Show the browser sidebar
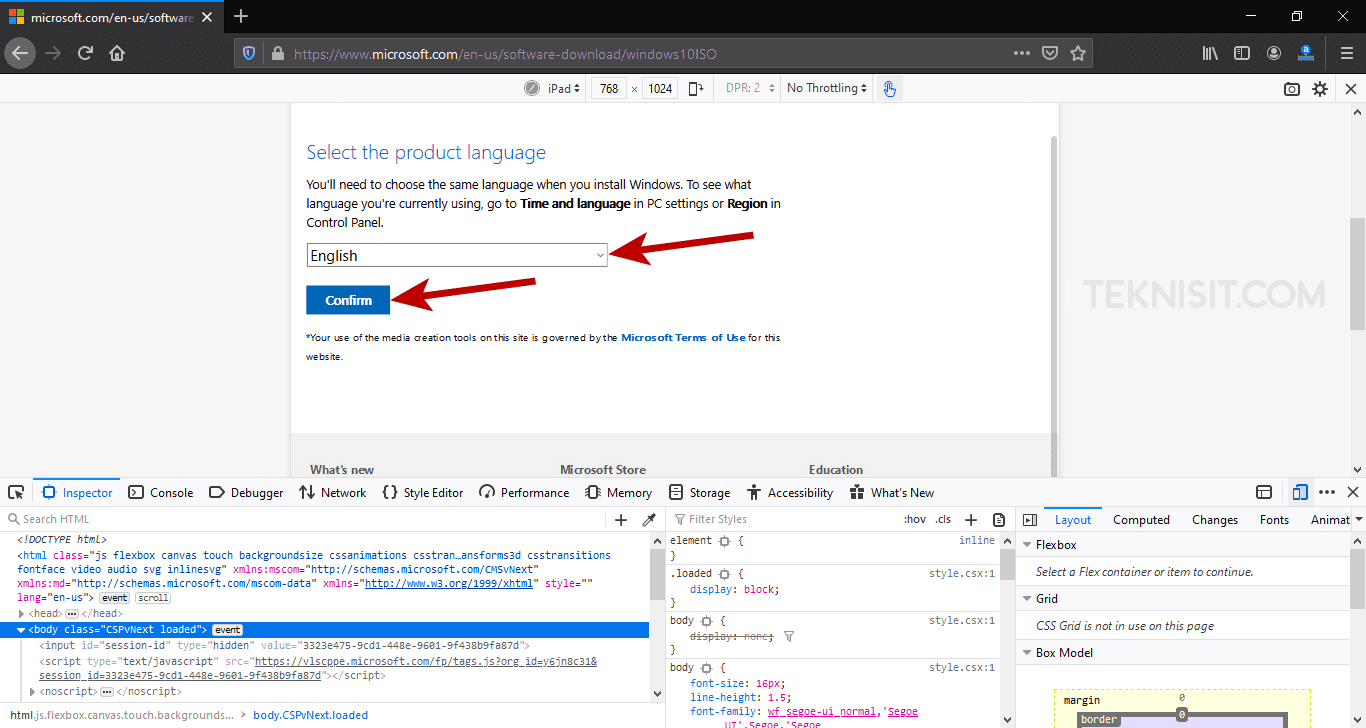Viewport: 1366px width, 728px height. [x=1242, y=53]
